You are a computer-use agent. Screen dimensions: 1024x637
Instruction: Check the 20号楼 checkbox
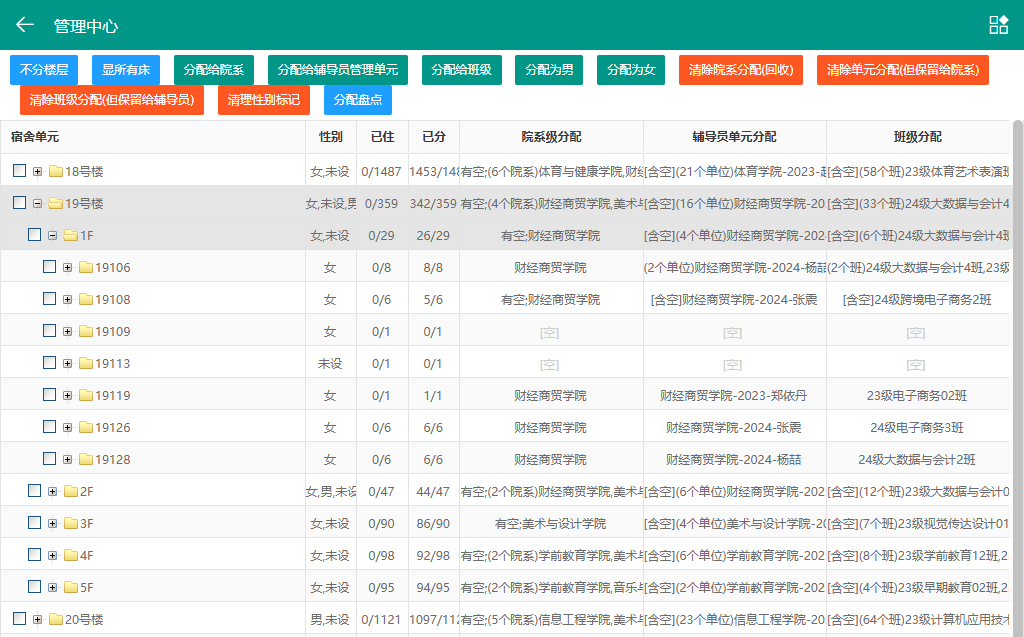tap(20, 619)
